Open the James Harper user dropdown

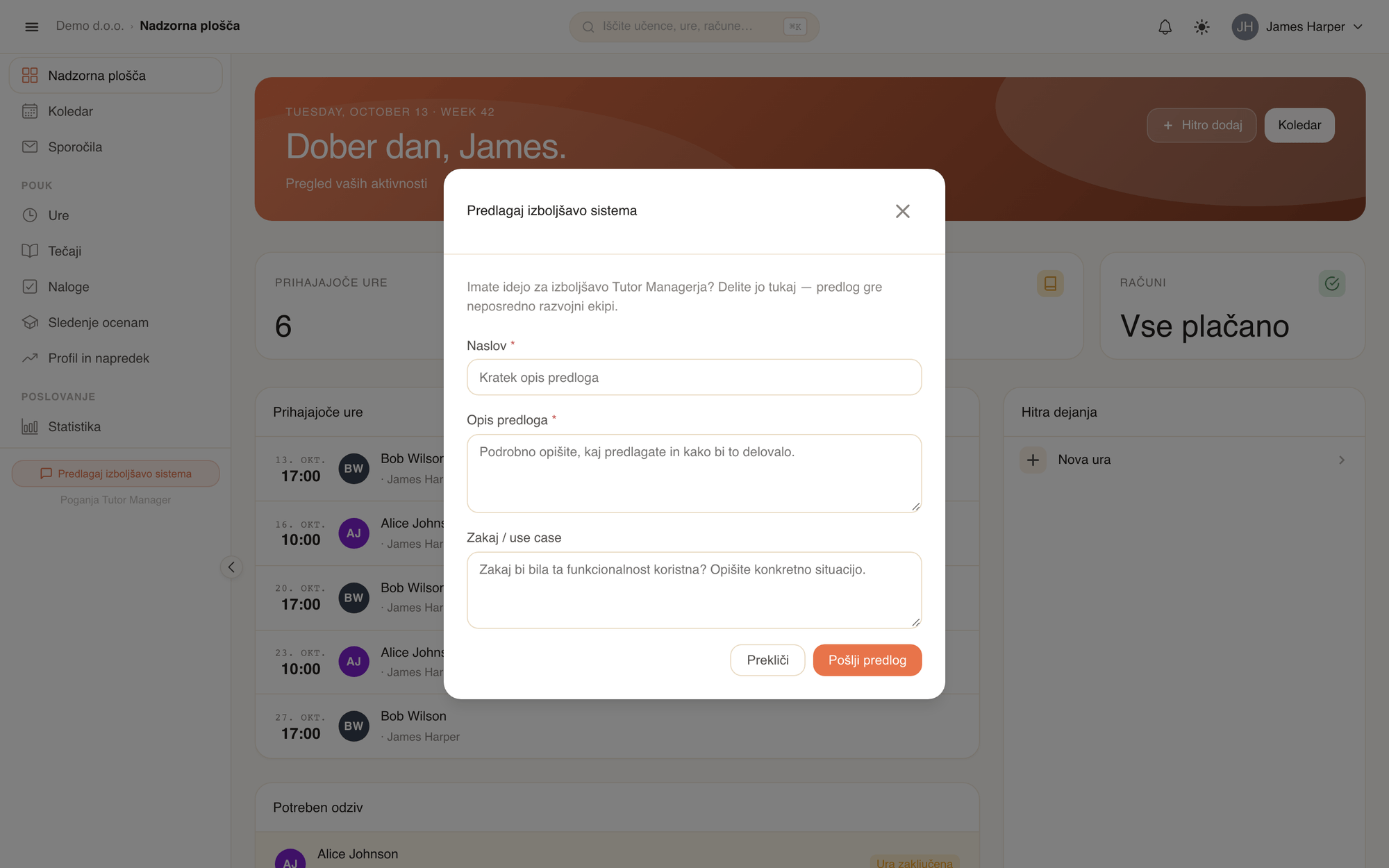click(x=1297, y=26)
